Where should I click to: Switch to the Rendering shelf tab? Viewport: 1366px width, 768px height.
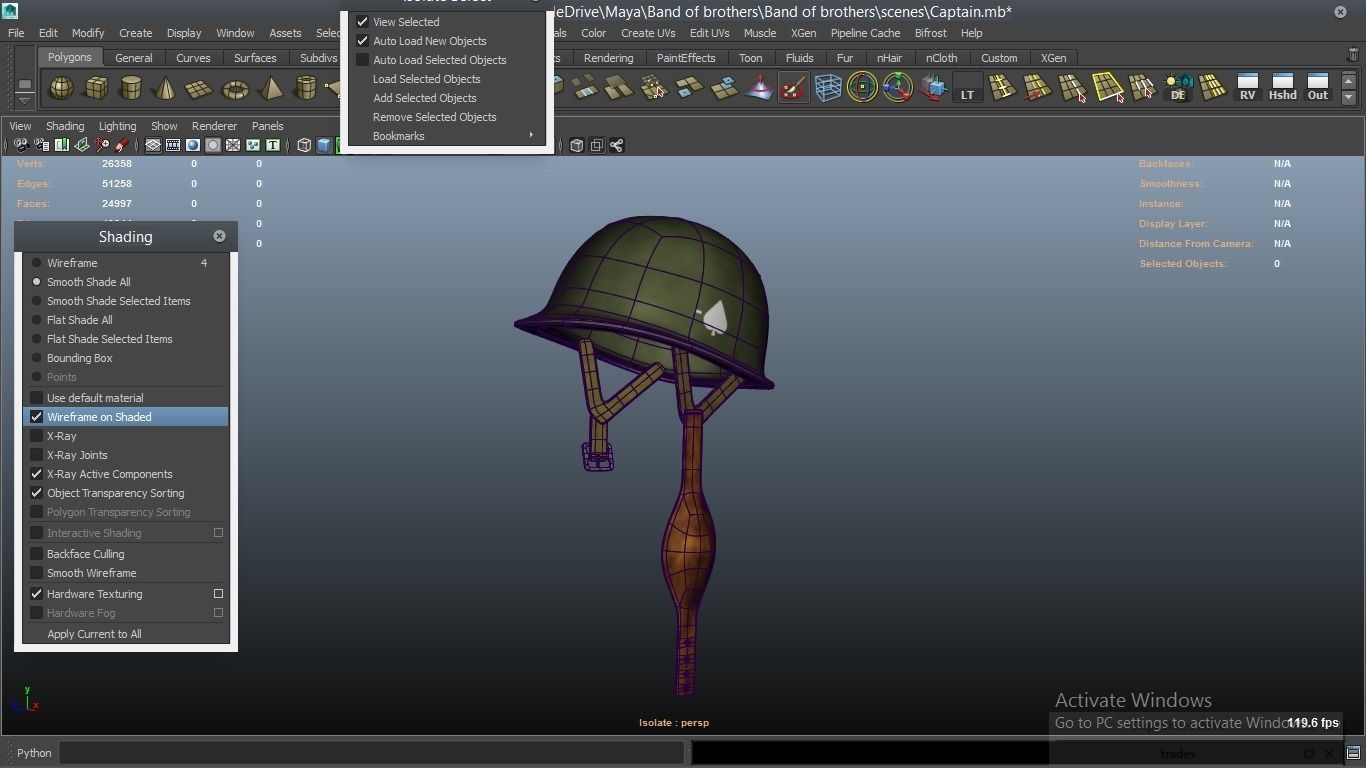coord(608,58)
